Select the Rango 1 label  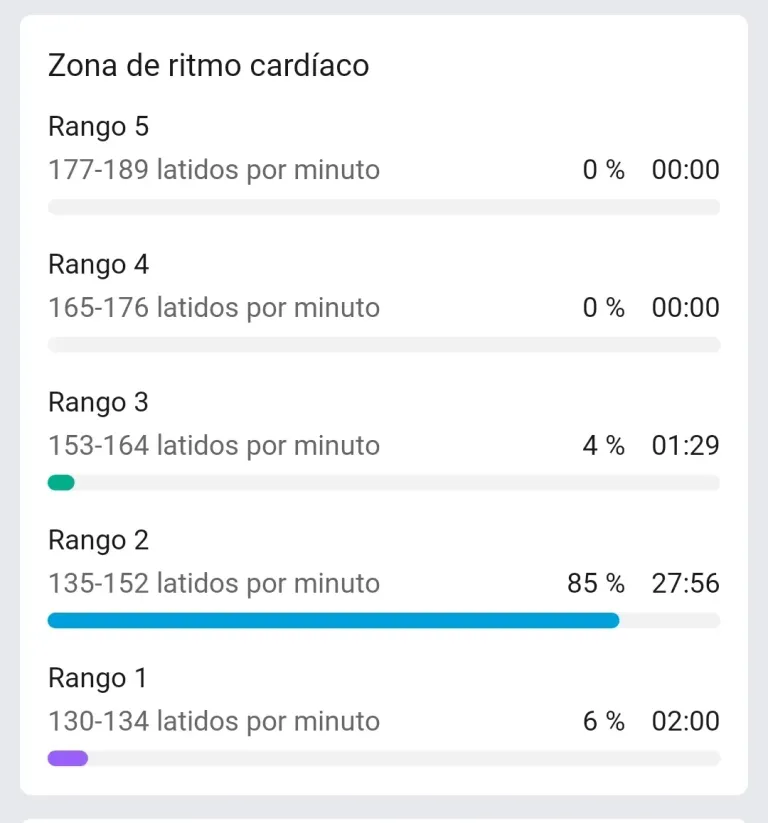[x=98, y=678]
